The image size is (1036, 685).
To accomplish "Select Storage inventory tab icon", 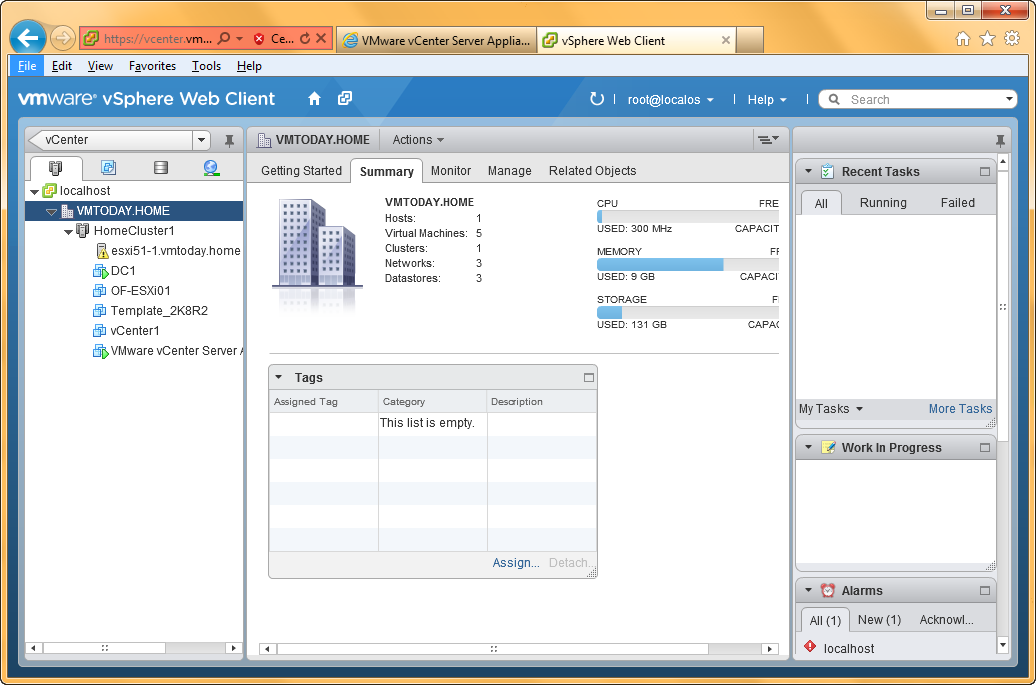I will point(161,168).
